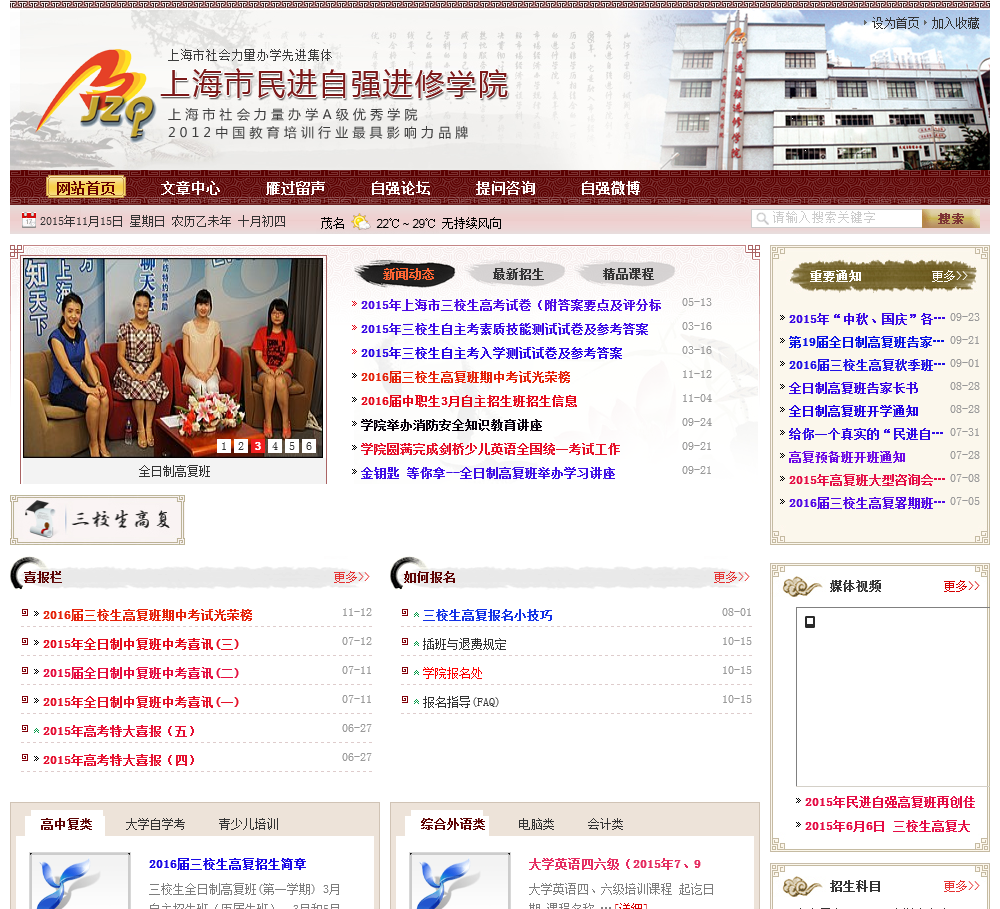Open notice 高复预备班开班通知
The width and height of the screenshot is (1000, 909).
pyautogui.click(x=847, y=457)
